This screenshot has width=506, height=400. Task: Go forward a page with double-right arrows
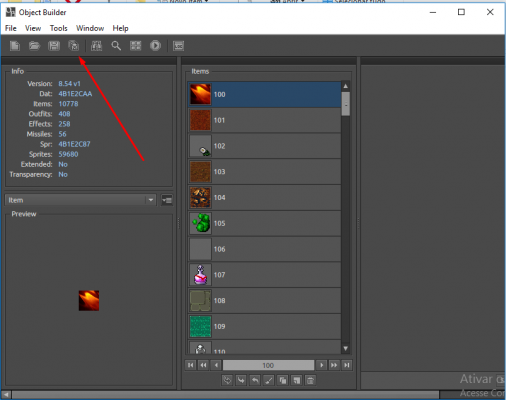[x=334, y=365]
